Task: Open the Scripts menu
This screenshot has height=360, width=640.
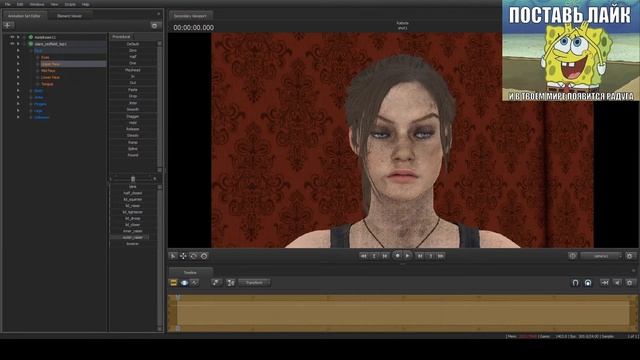Action: [x=70, y=4]
